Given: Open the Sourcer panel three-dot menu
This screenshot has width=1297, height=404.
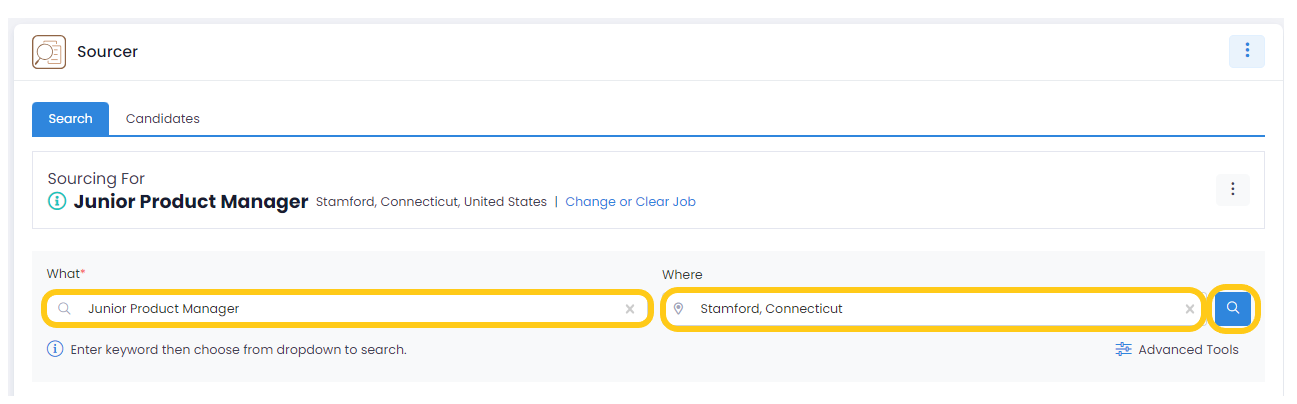Looking at the screenshot, I should coord(1247,51).
